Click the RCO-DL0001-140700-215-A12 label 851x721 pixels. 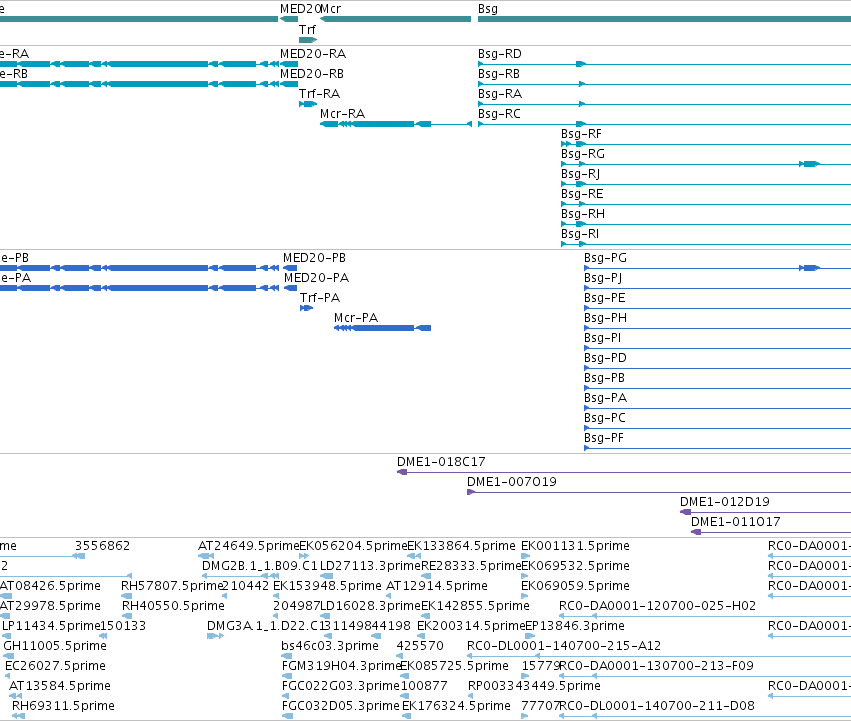point(564,646)
